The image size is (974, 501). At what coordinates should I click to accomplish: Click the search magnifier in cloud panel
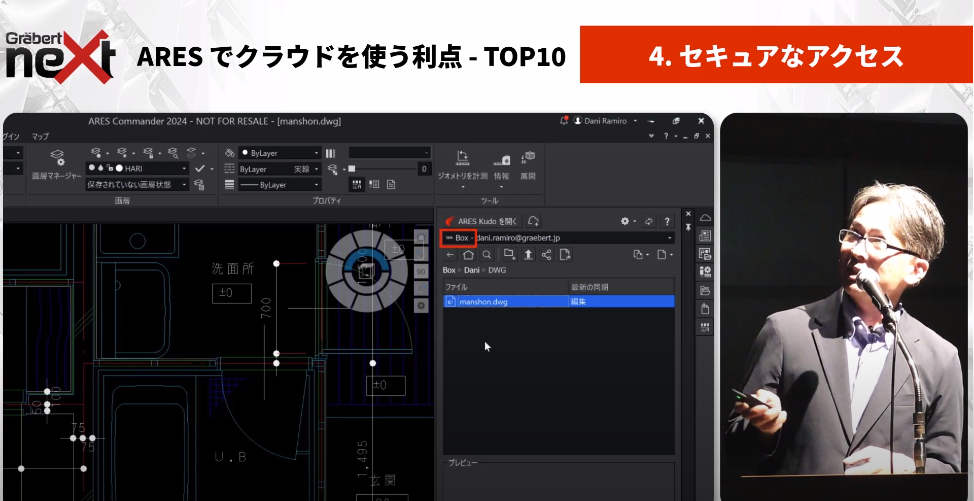coord(487,255)
